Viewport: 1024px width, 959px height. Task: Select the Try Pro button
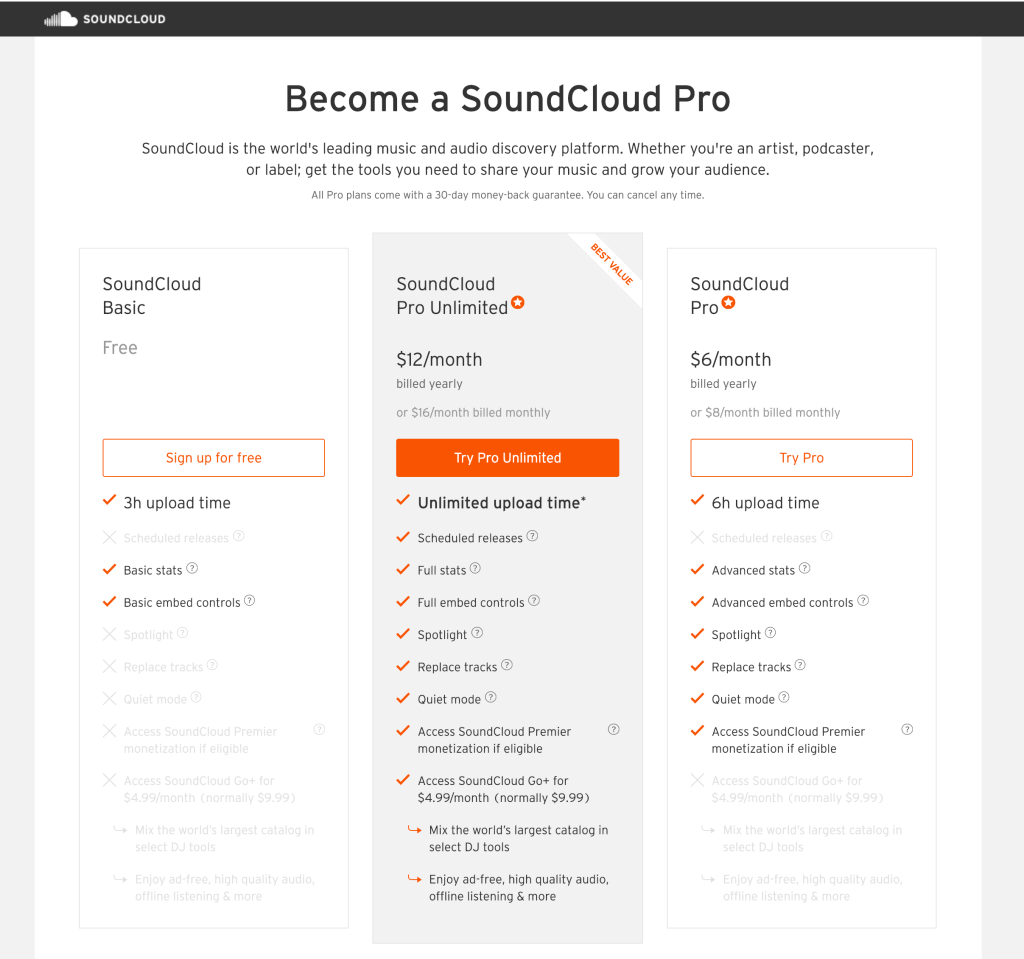(801, 457)
